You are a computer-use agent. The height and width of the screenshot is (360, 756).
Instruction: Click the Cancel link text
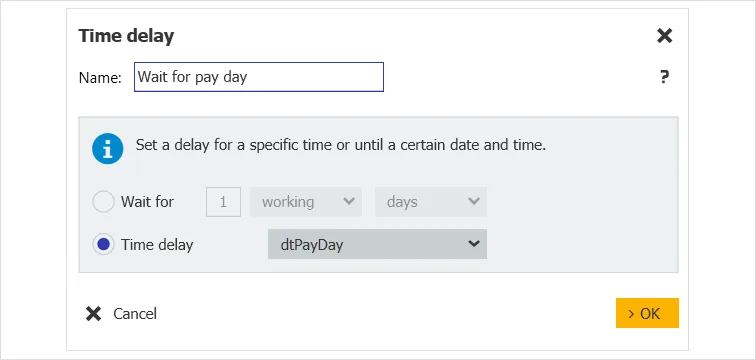coord(135,314)
